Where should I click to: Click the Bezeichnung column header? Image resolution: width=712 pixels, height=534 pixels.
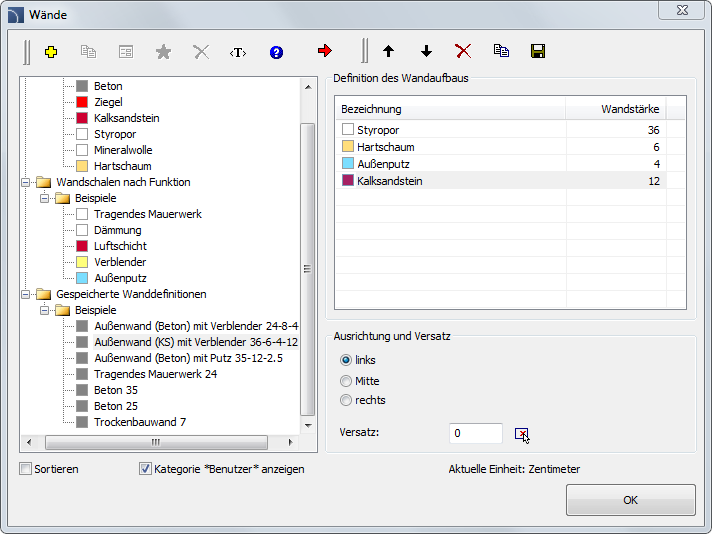(x=450, y=109)
